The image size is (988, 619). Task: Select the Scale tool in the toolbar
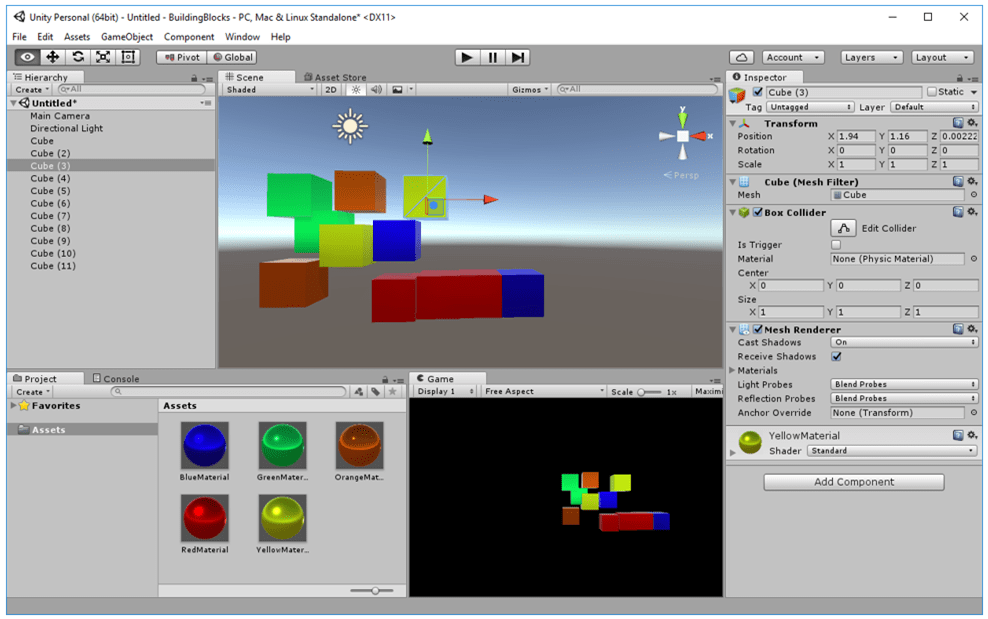pyautogui.click(x=103, y=57)
